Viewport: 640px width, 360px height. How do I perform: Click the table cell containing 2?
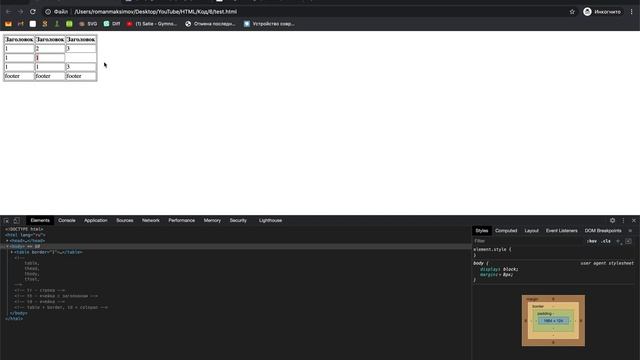(50, 49)
